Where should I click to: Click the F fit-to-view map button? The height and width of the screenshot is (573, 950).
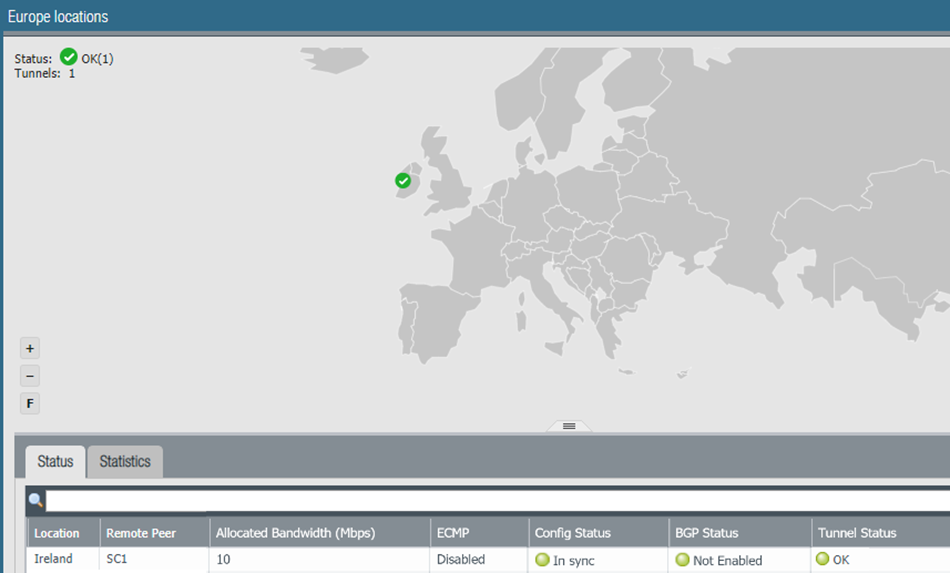pos(30,404)
